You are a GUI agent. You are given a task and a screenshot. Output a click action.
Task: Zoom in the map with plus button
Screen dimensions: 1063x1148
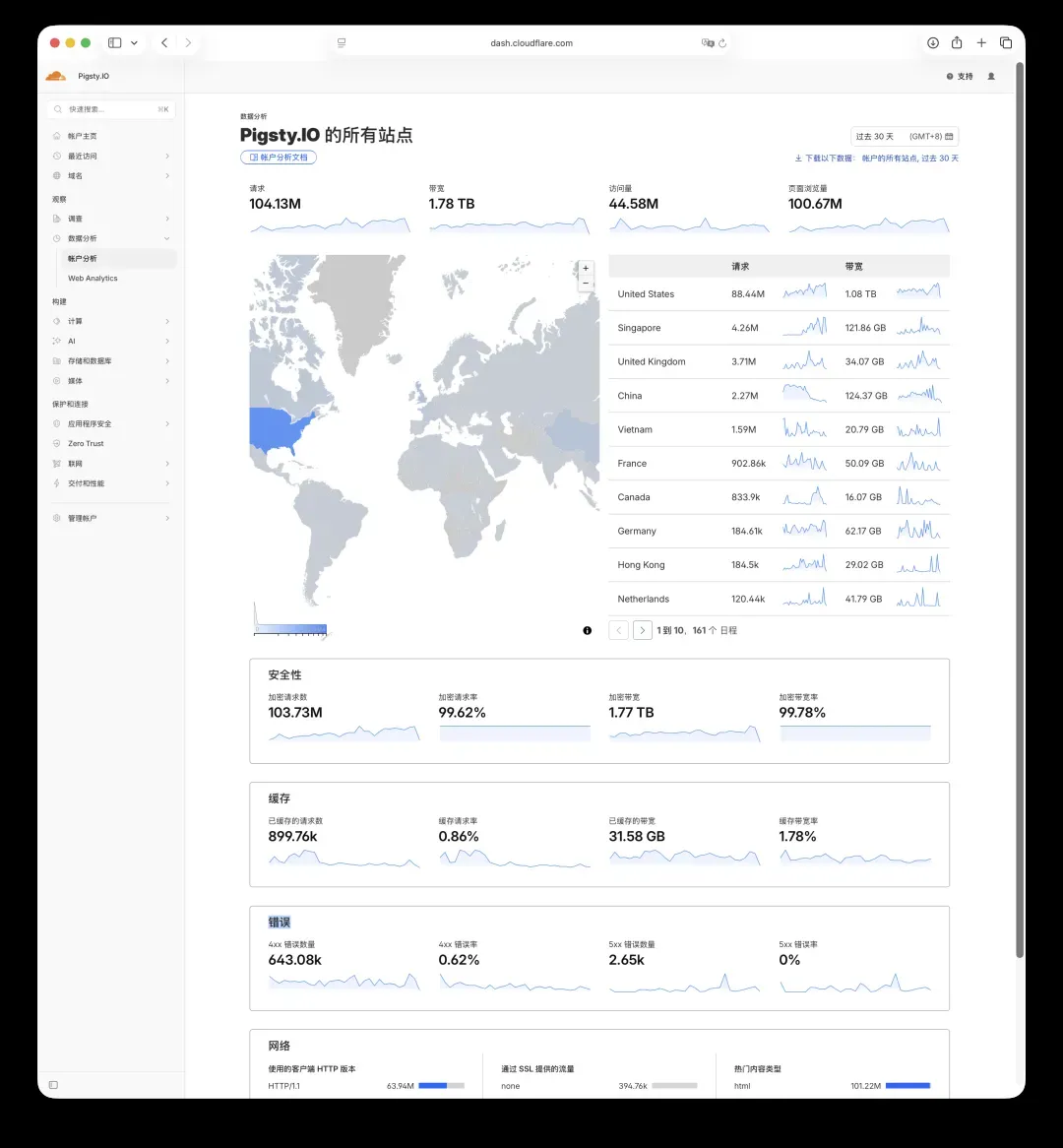tap(586, 268)
